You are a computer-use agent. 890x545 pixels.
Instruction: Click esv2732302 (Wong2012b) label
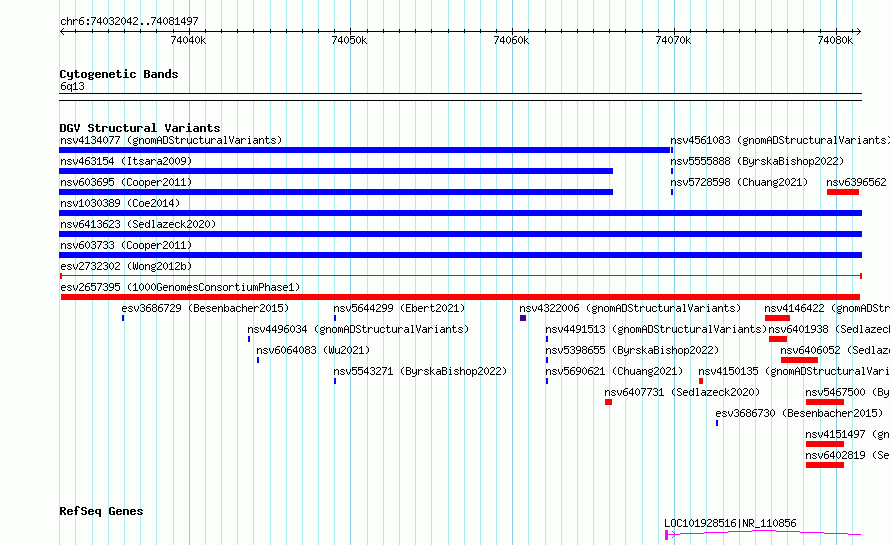coord(126,266)
